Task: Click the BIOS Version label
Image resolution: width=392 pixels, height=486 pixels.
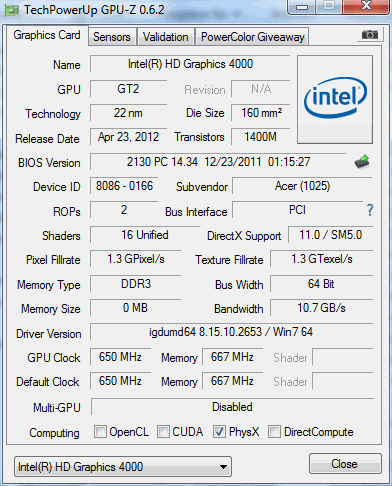Action: (49, 163)
